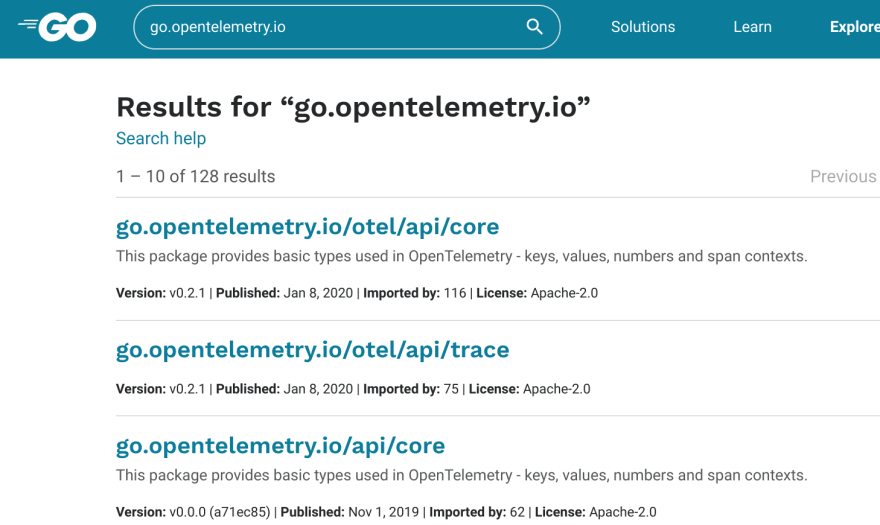880x525 pixels.
Task: Open go.opentelemetry.io/otel/api/core package result
Action: coord(308,227)
